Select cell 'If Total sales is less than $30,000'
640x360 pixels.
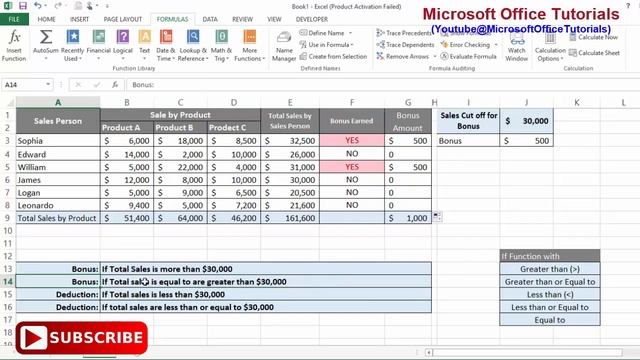[266, 294]
